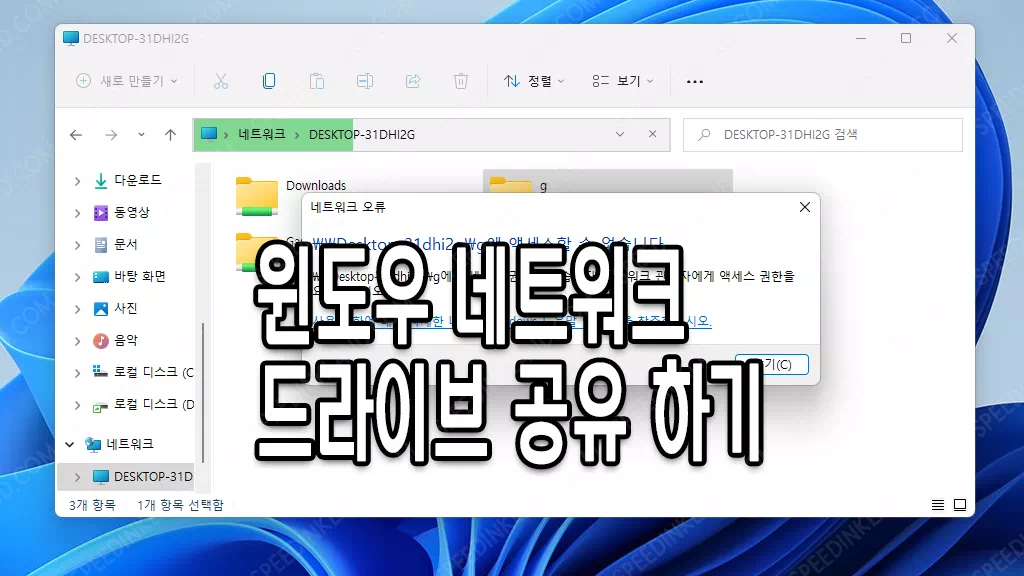Image resolution: width=1024 pixels, height=576 pixels.
Task: Select 문서 in the navigation pane
Action: (126, 244)
